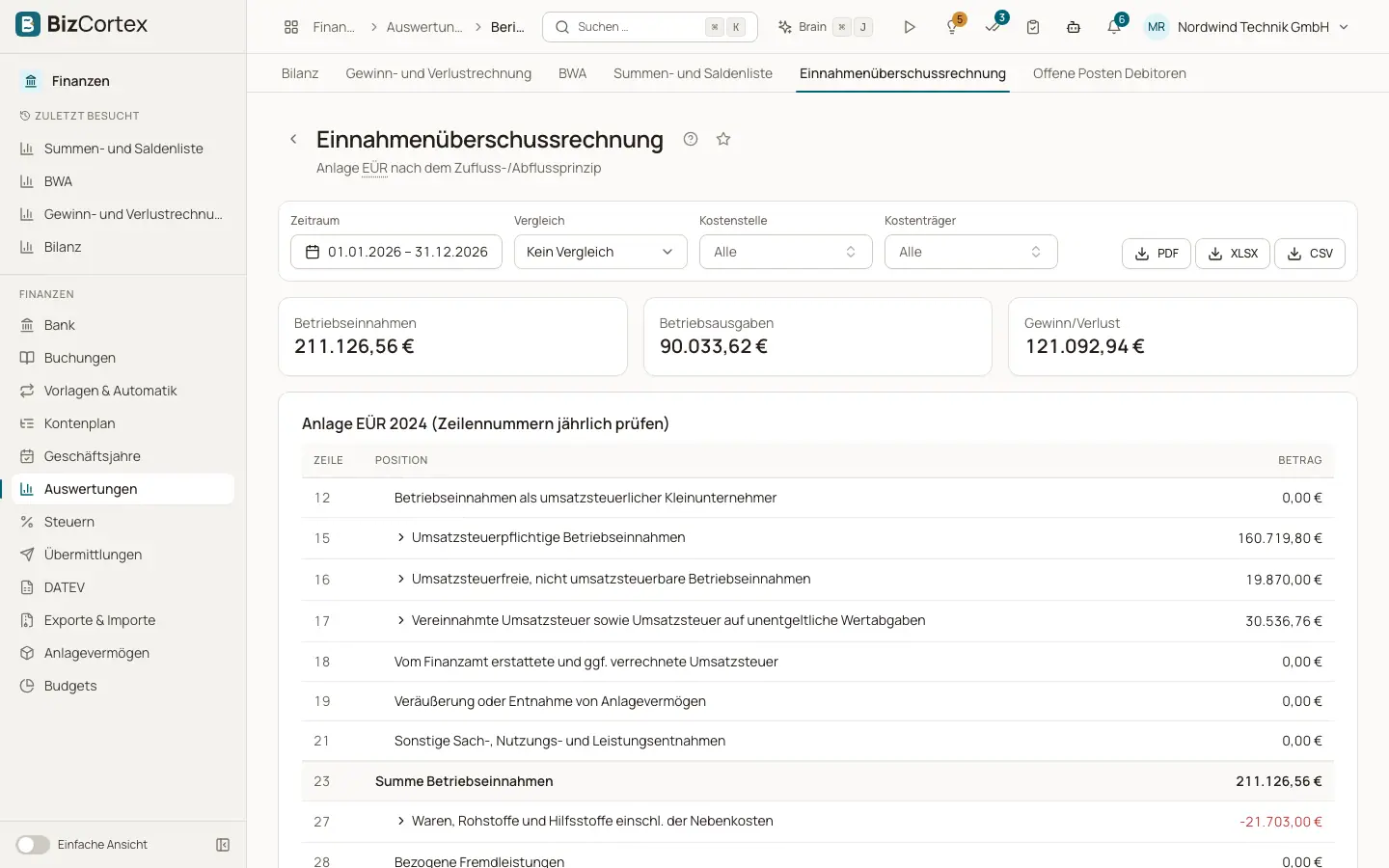Open the checkmarks tasks icon with badge 3

click(x=993, y=27)
